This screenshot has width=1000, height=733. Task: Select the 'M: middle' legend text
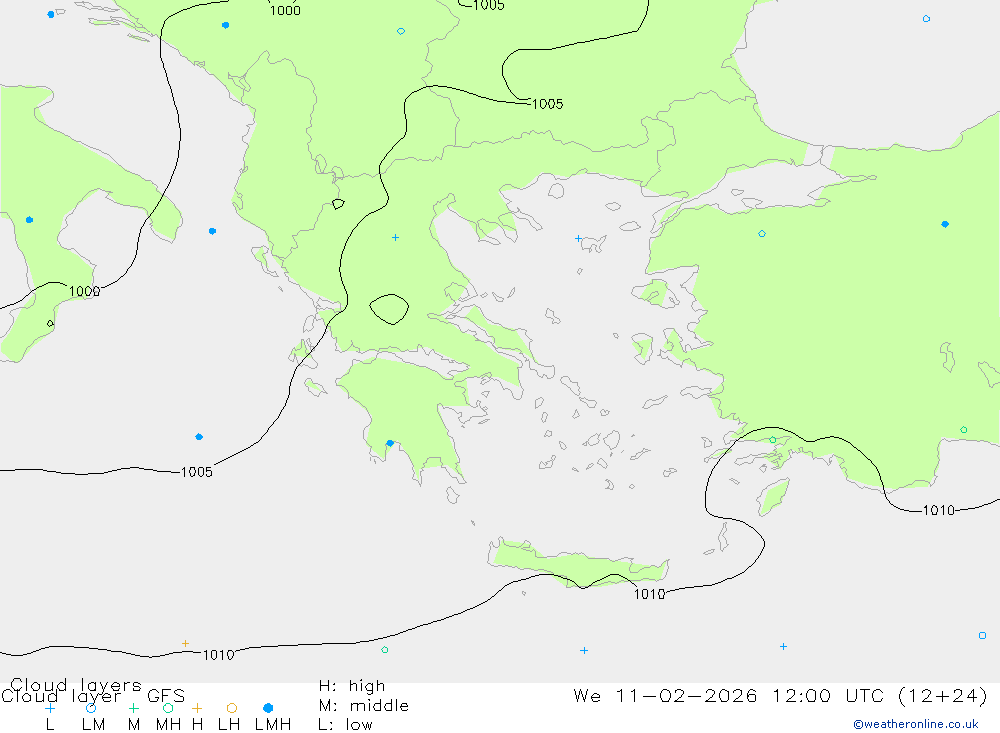click(363, 706)
